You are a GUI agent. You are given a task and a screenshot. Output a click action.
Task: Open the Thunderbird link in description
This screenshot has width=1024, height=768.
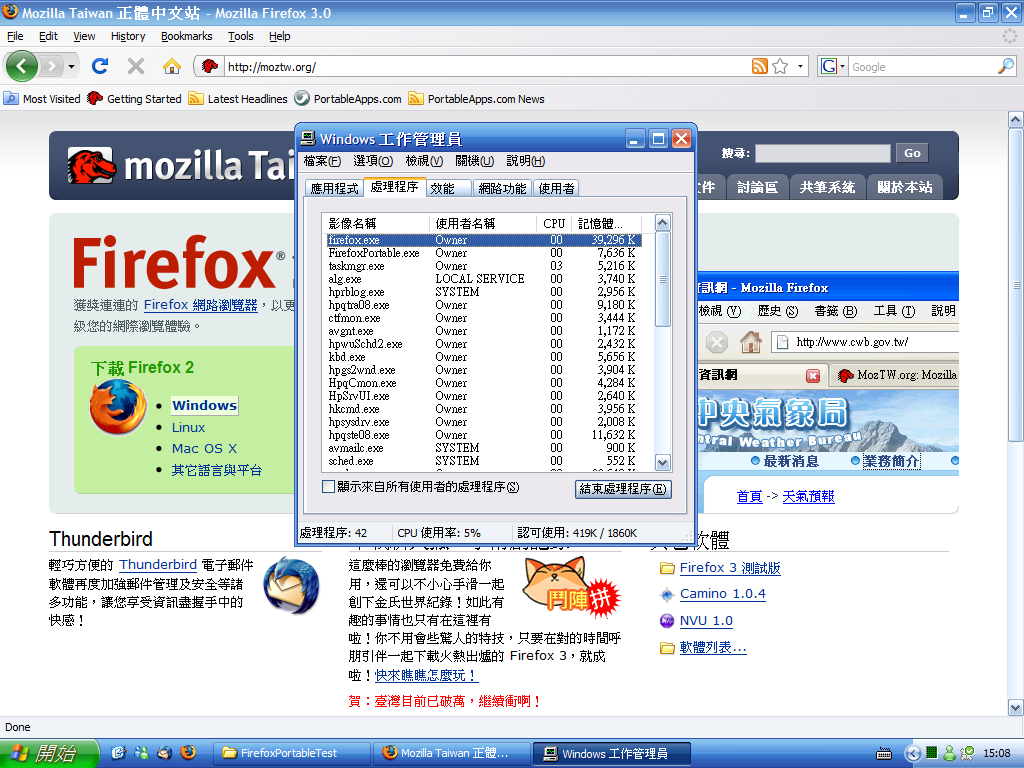[158, 564]
